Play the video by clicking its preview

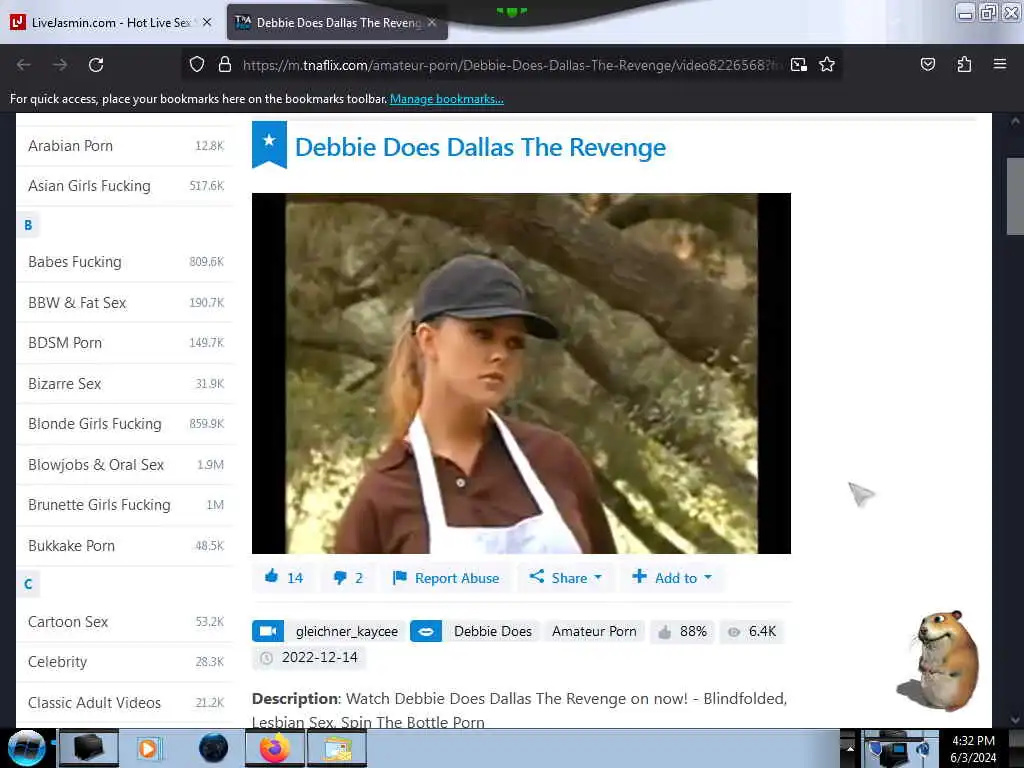click(521, 373)
